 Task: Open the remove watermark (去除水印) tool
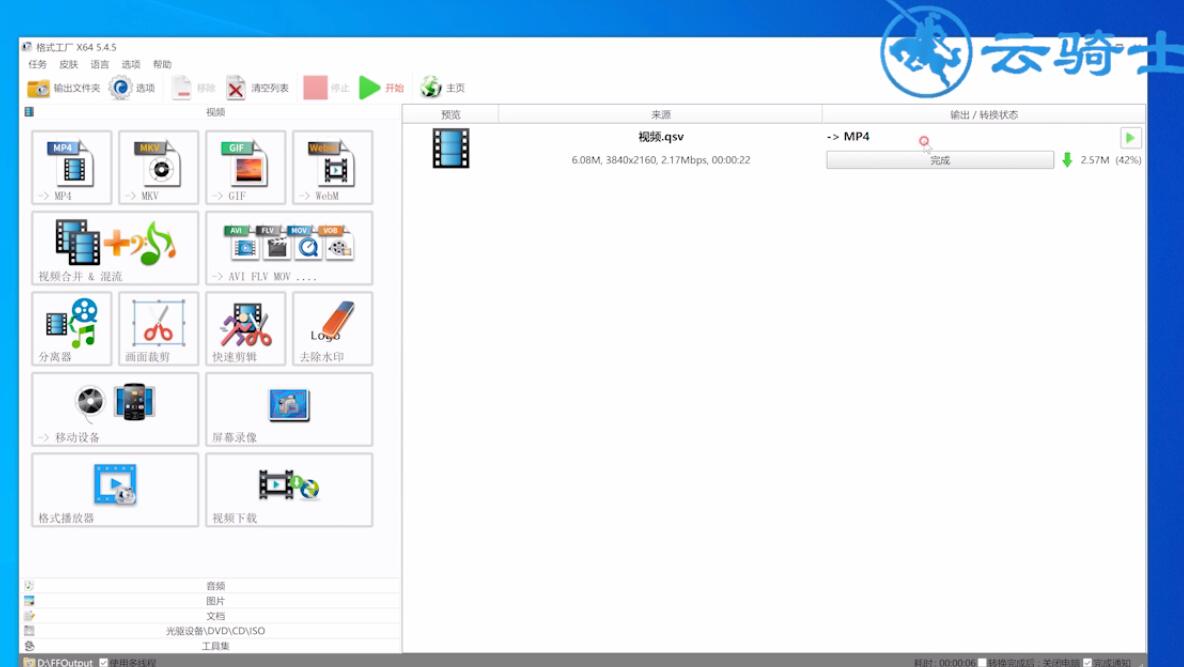[x=332, y=329]
